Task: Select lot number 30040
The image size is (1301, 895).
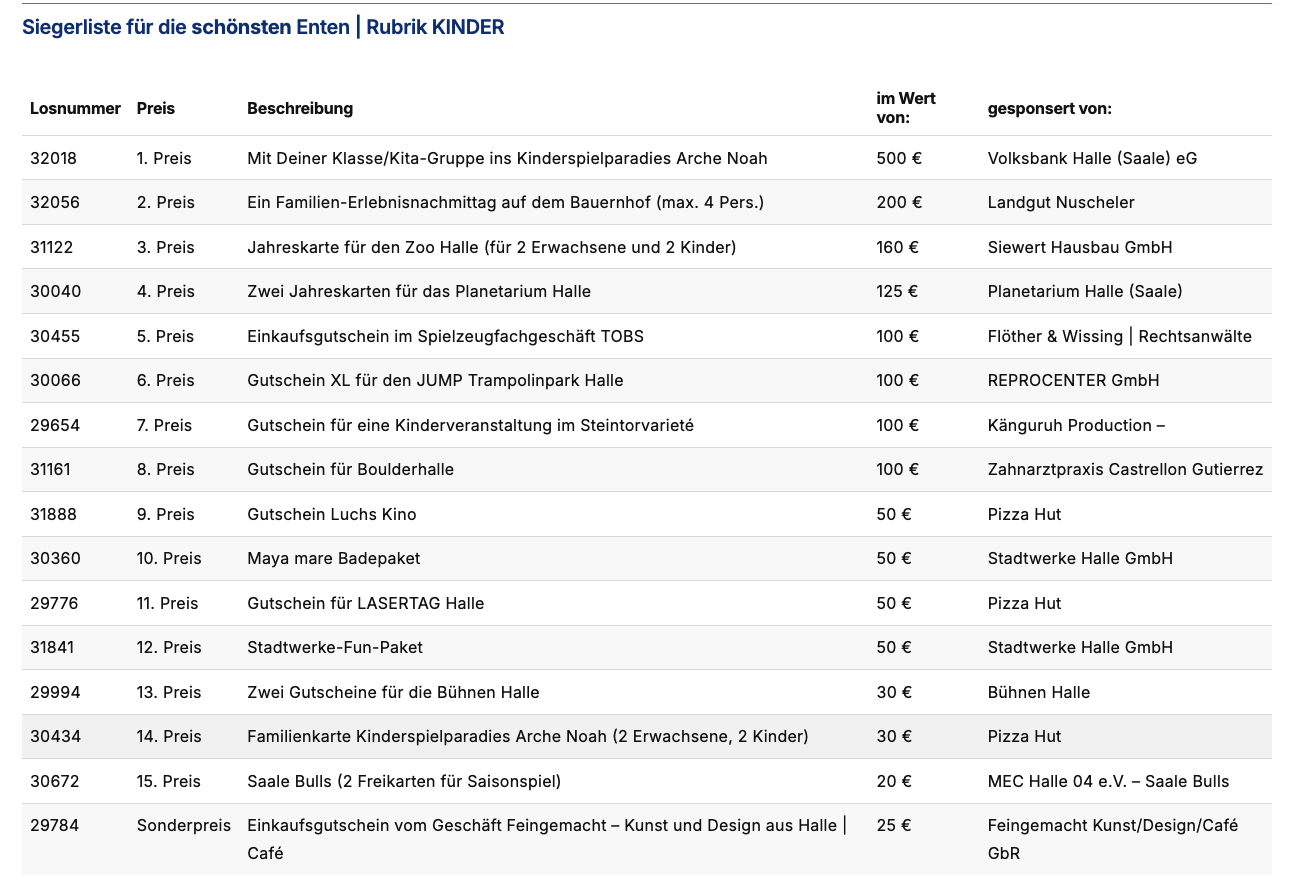Action: point(55,291)
